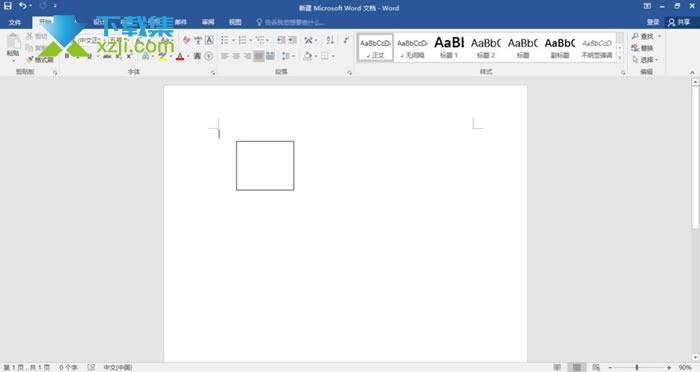Expand the undo history dropdown arrow
This screenshot has width=700, height=372.
tap(30, 6)
